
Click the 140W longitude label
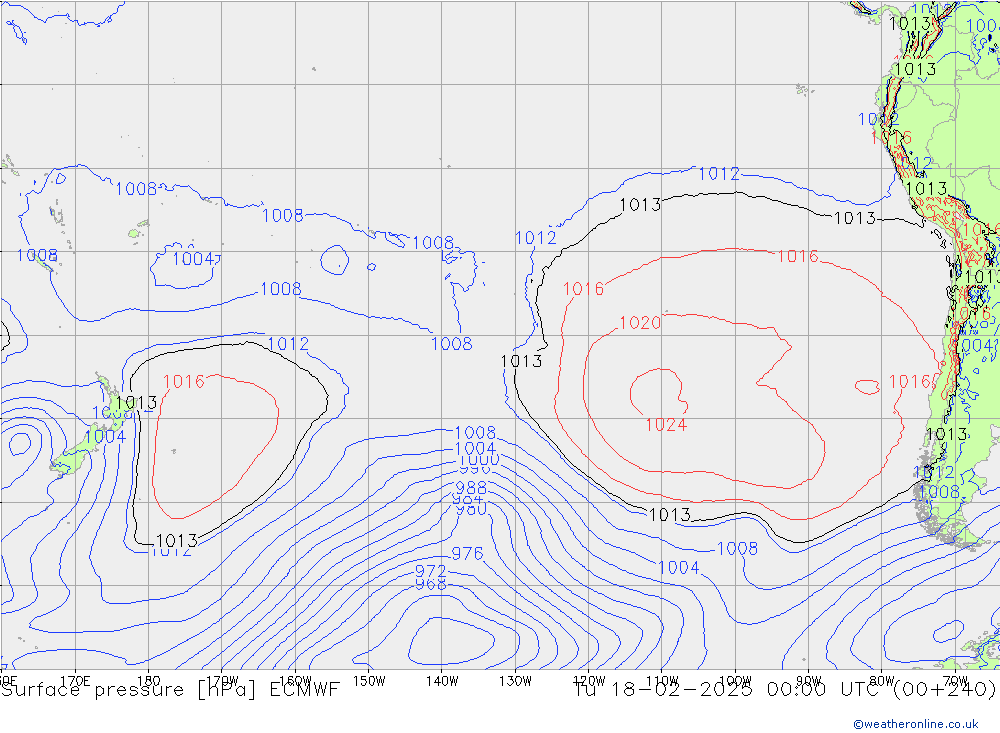442,681
